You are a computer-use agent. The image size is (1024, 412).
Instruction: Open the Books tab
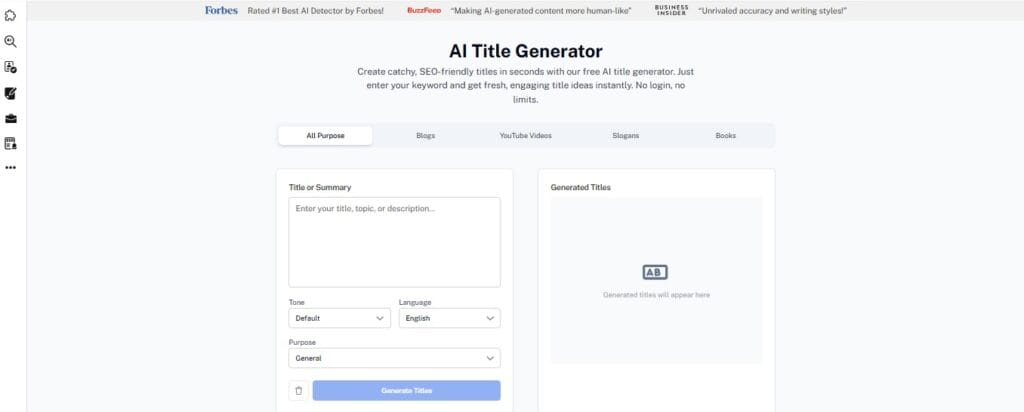point(725,136)
